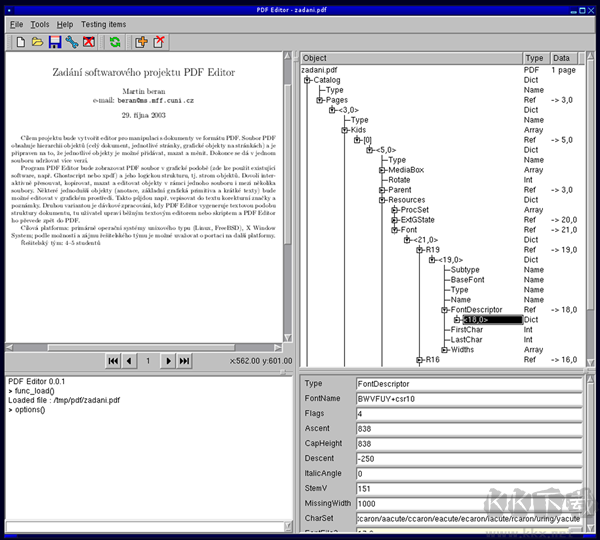The width and height of the screenshot is (600, 540).
Task: Go to the next page
Action: coord(169,360)
